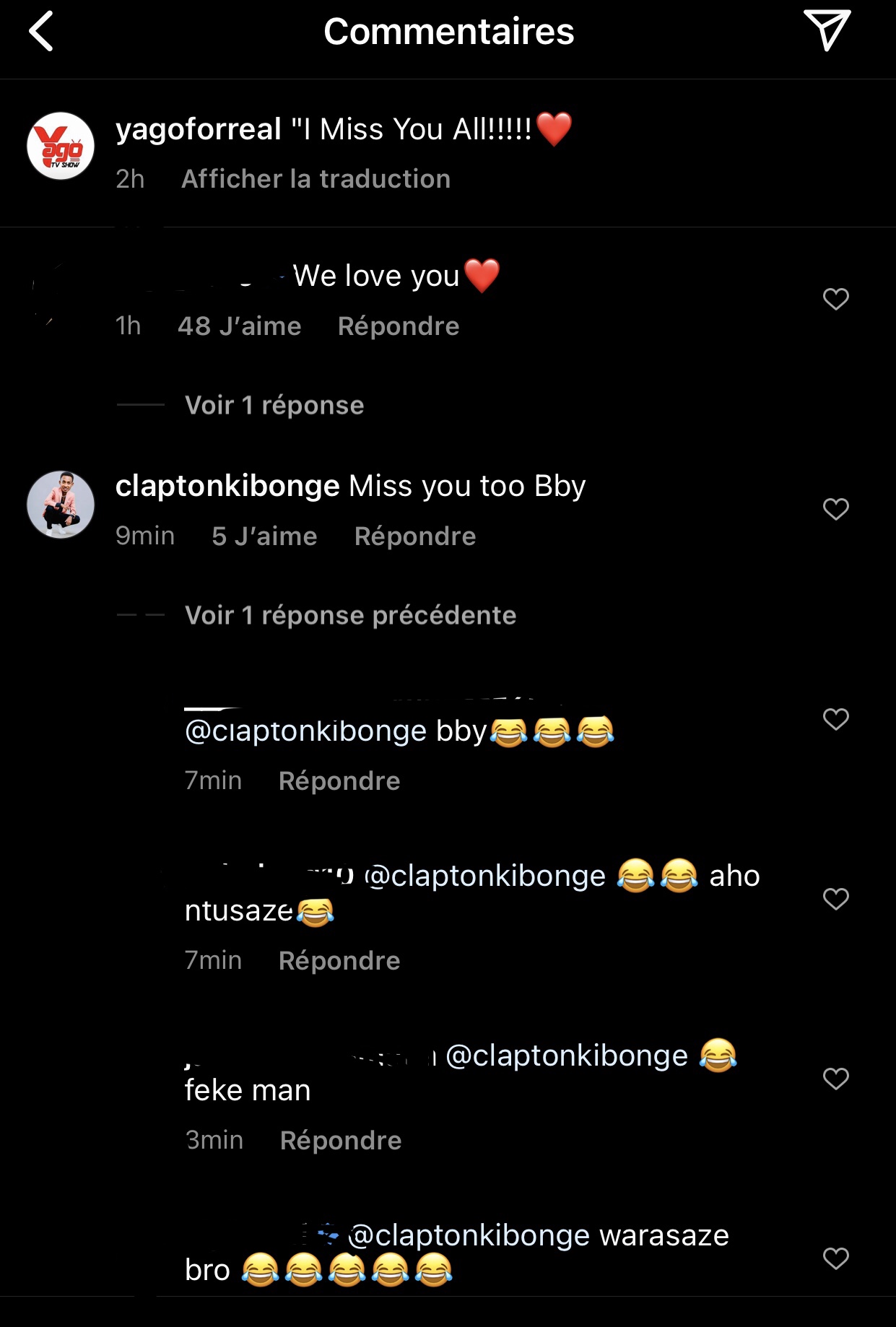896x1327 pixels.
Task: Heart the "aho ntusaze" reply
Action: point(835,899)
